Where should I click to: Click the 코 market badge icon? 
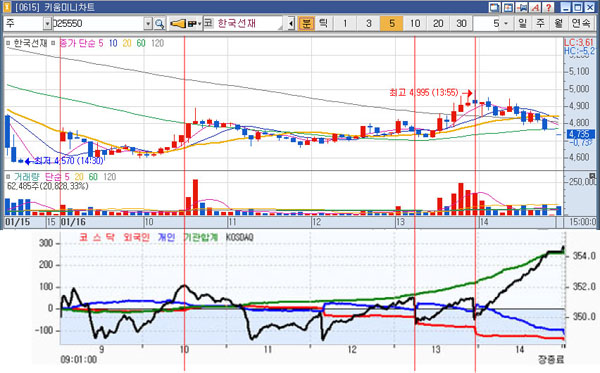pos(208,23)
